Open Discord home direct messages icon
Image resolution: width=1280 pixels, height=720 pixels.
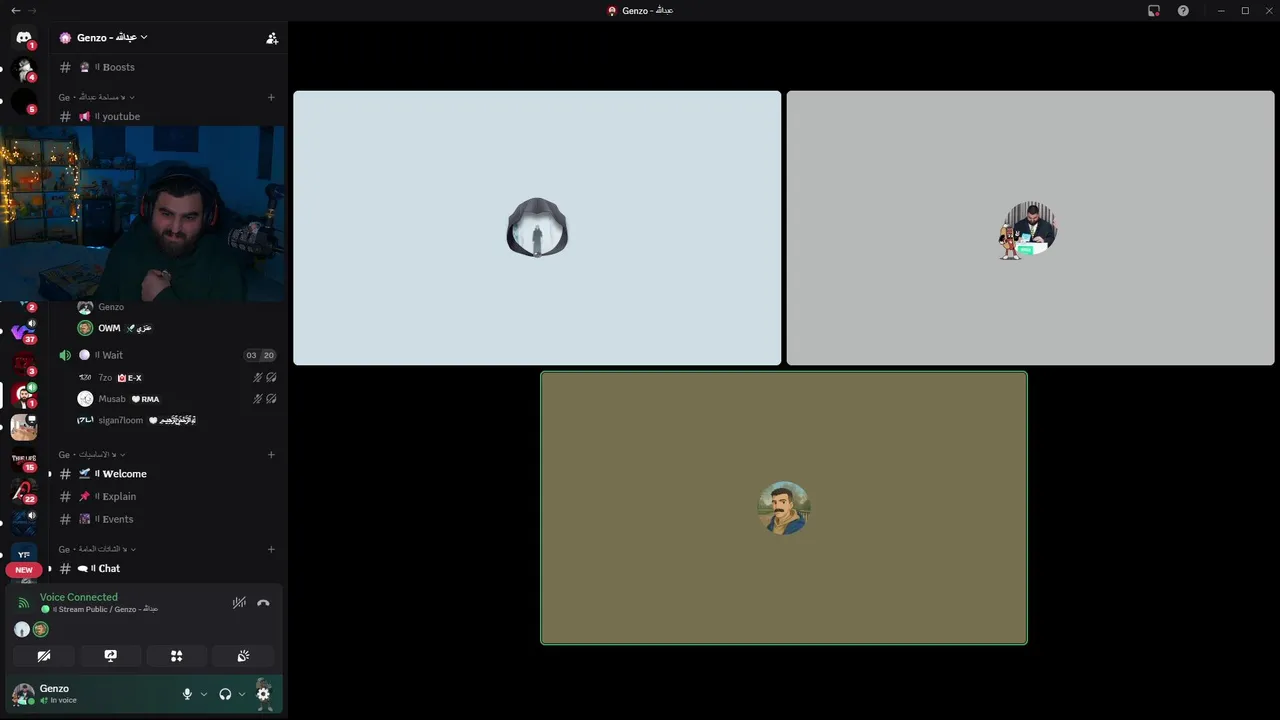(24, 37)
